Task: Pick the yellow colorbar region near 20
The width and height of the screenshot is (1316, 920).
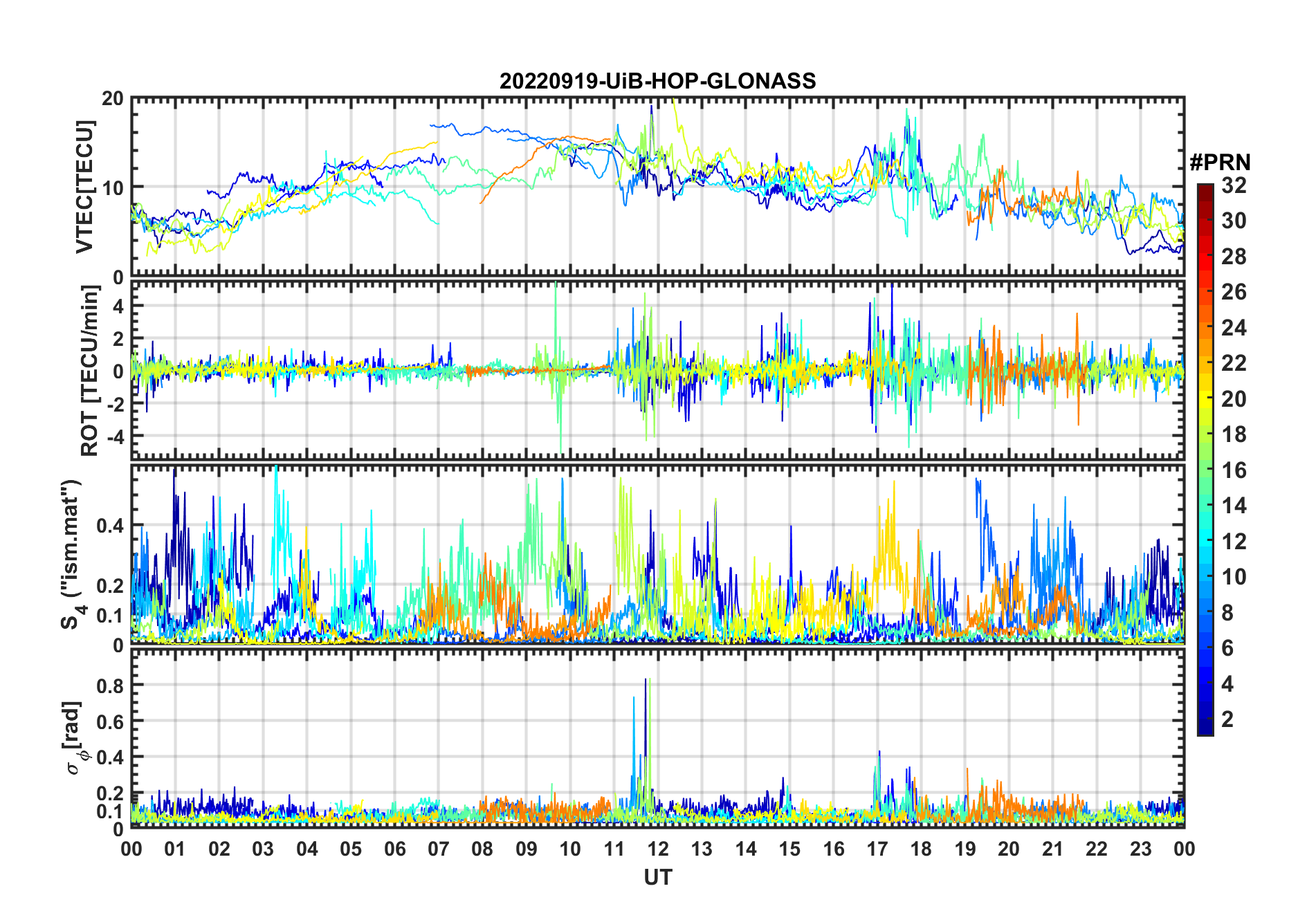Action: [1205, 398]
